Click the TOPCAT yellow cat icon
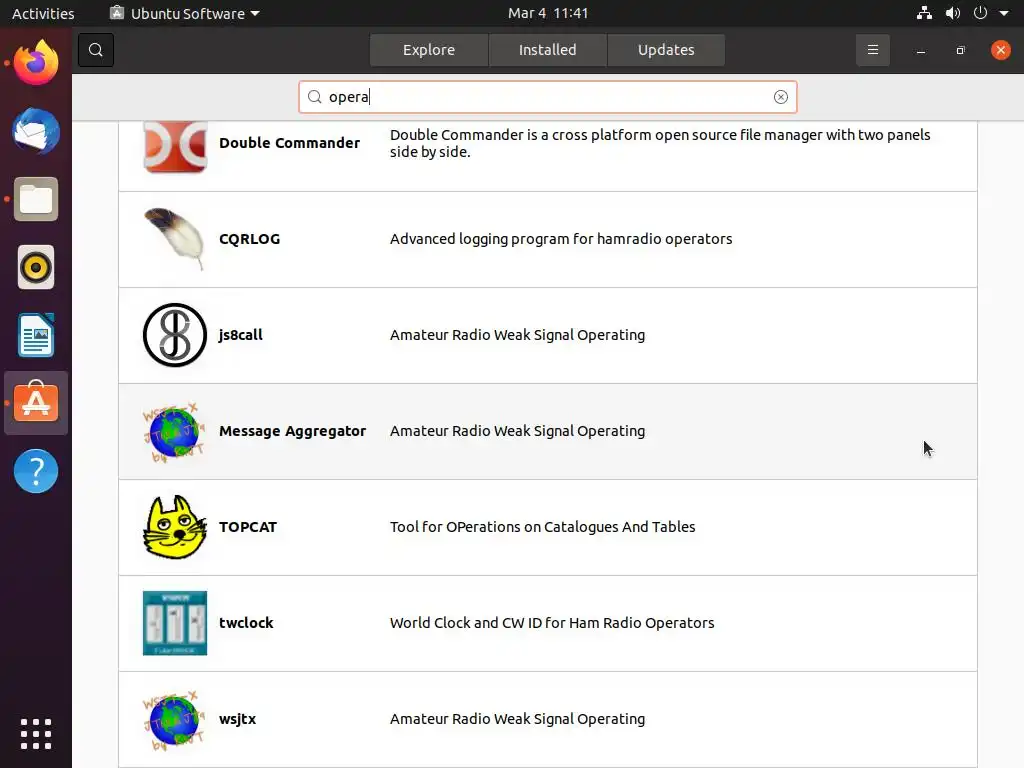Viewport: 1024px width, 768px height. (x=175, y=527)
